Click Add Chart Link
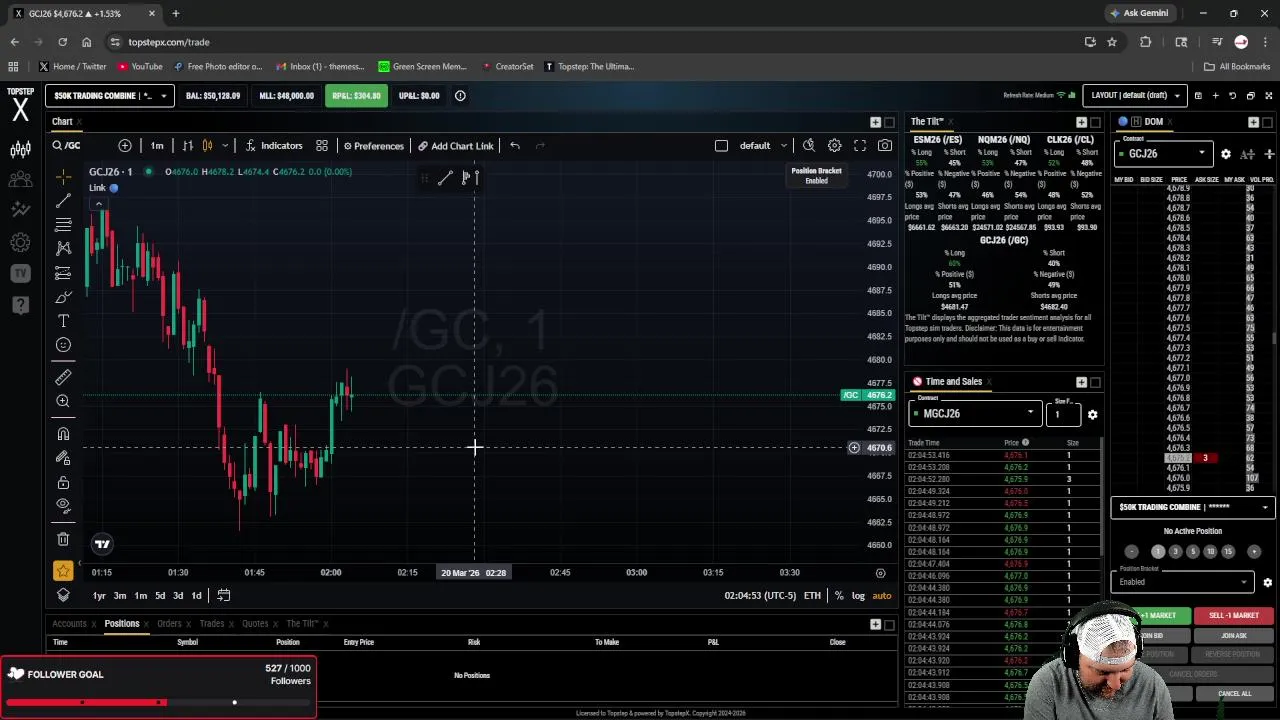Viewport: 1280px width, 720px height. tap(456, 146)
